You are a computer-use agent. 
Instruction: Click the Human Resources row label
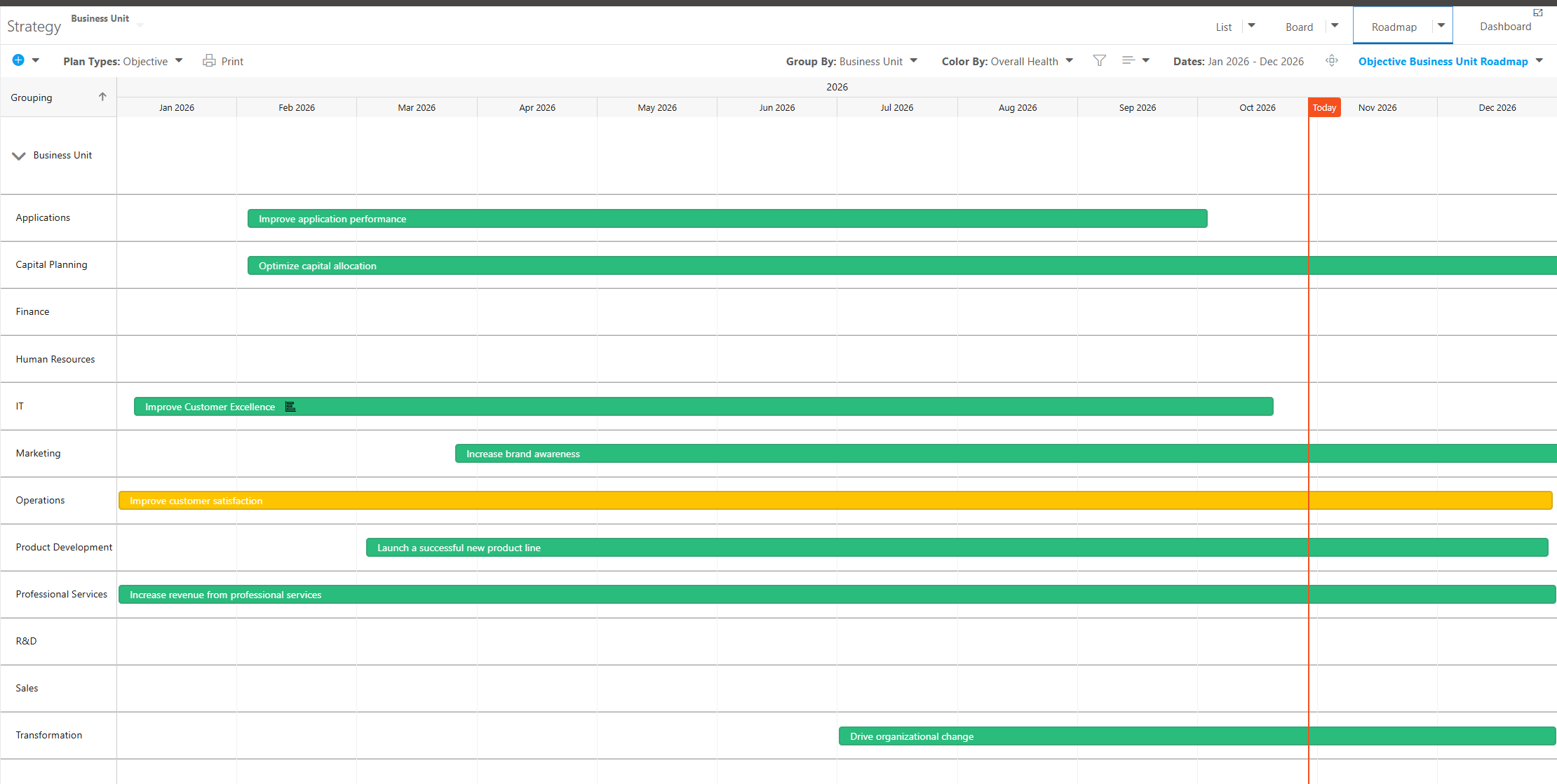pos(55,359)
